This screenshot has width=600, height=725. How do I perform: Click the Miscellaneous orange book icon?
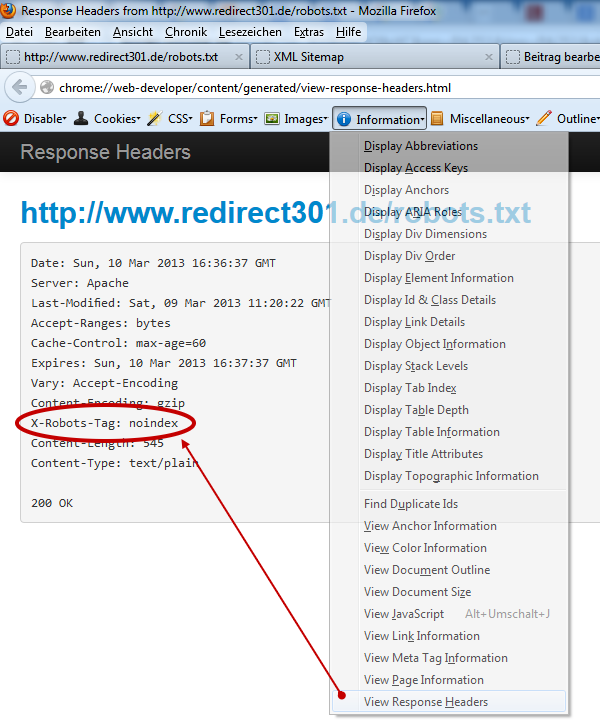437,119
